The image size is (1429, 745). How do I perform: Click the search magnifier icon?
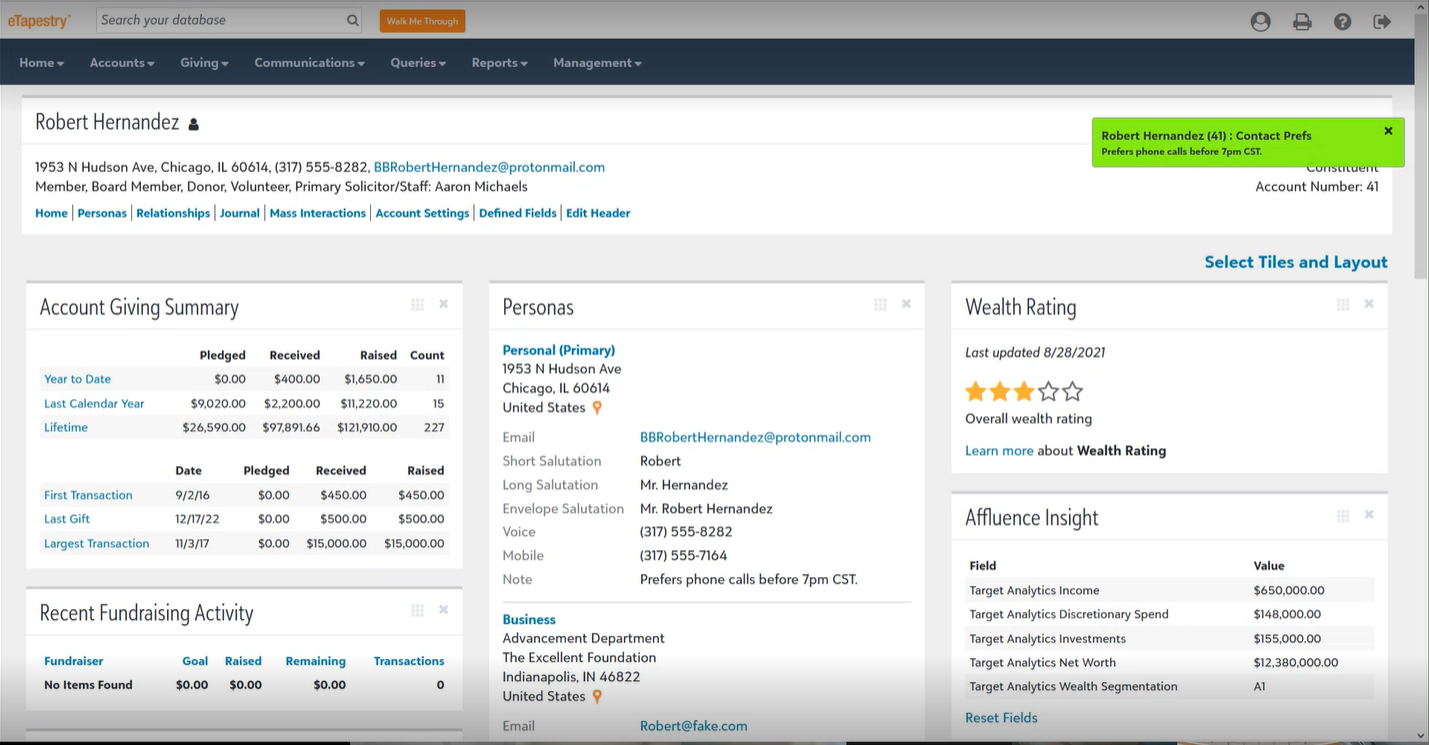(x=353, y=20)
